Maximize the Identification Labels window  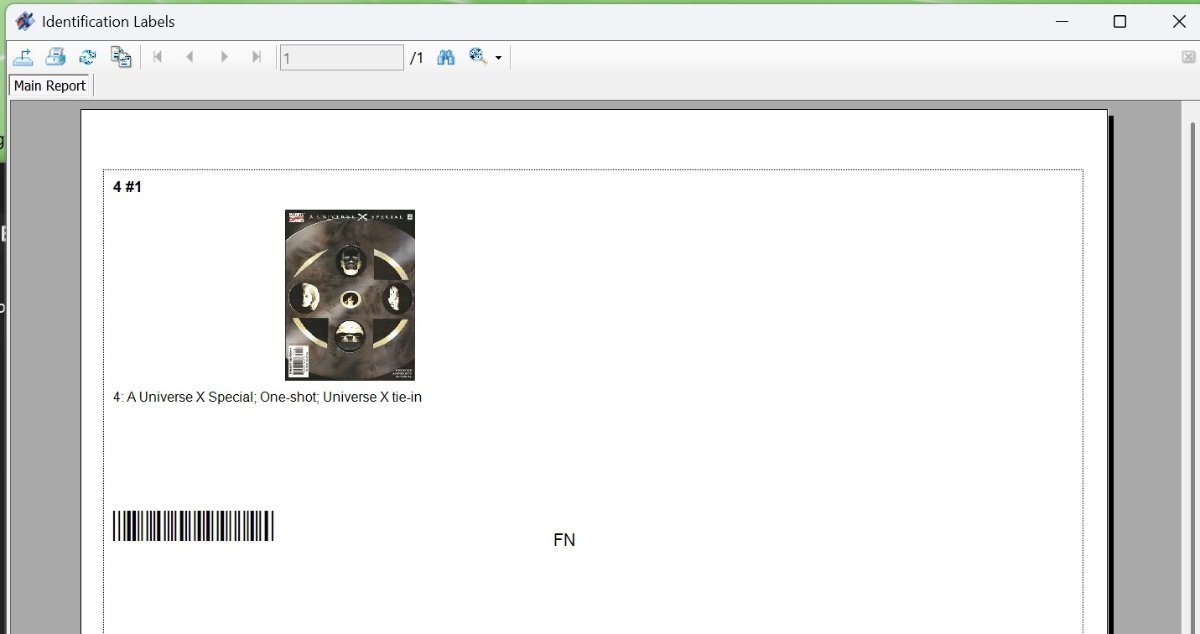1120,21
